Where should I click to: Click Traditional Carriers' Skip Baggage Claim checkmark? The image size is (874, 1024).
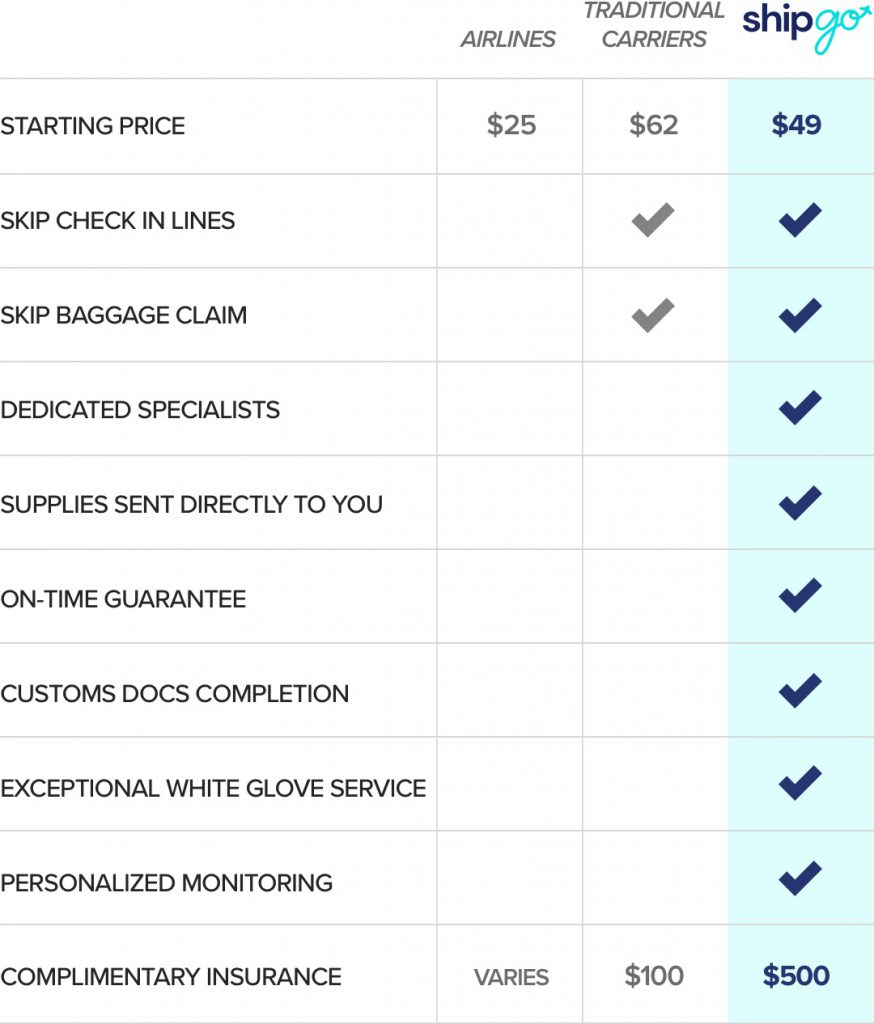653,315
